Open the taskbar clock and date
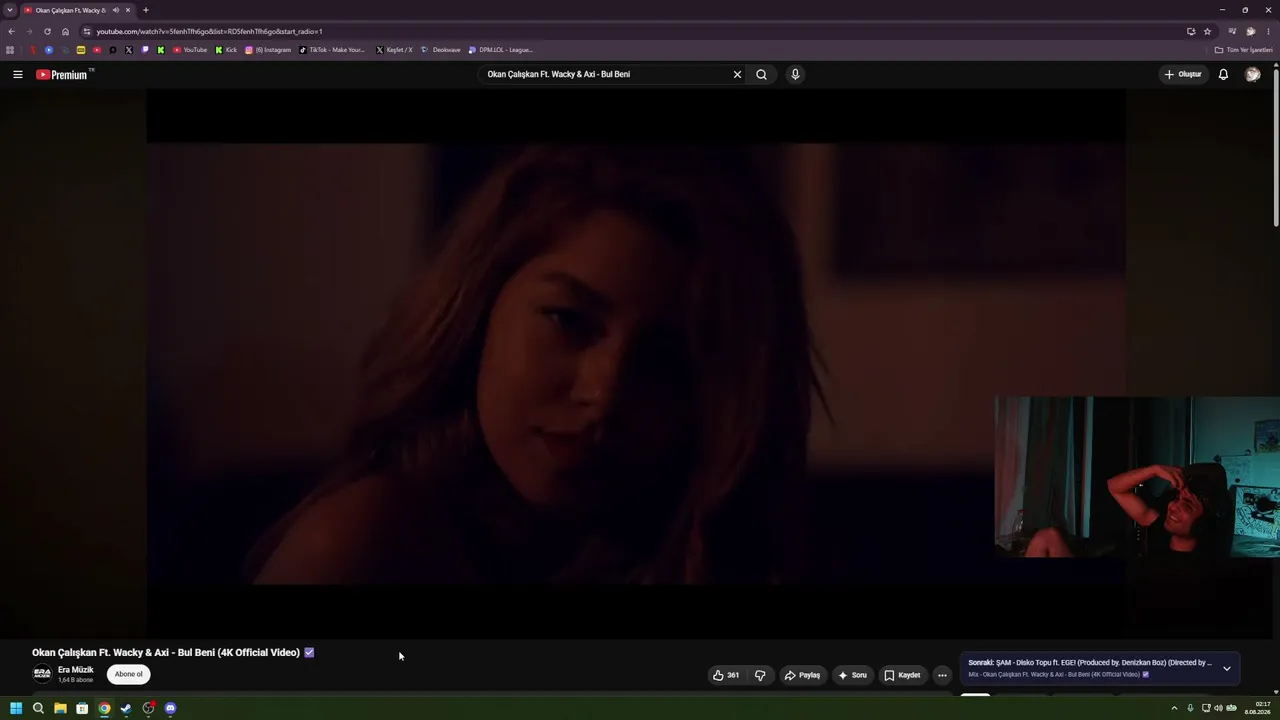Viewport: 1280px width, 720px height. coord(1257,708)
